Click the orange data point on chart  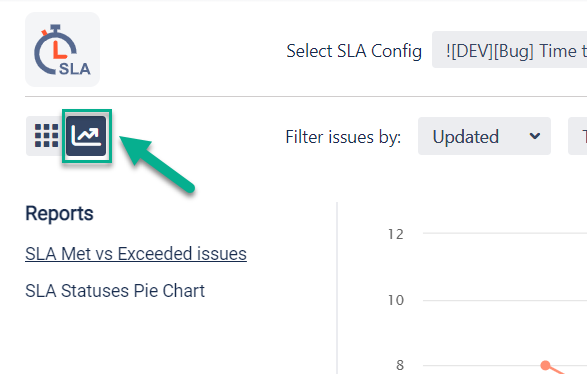[546, 365]
